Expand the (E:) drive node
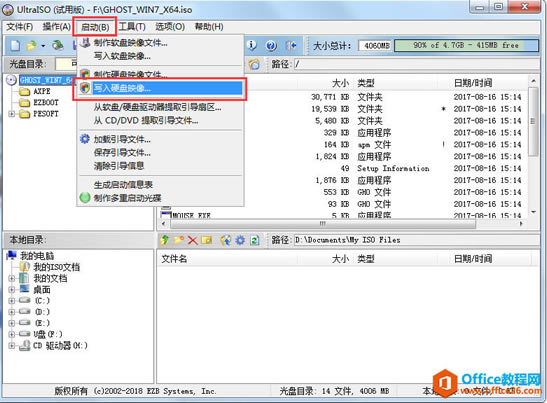547x403 pixels. point(12,323)
